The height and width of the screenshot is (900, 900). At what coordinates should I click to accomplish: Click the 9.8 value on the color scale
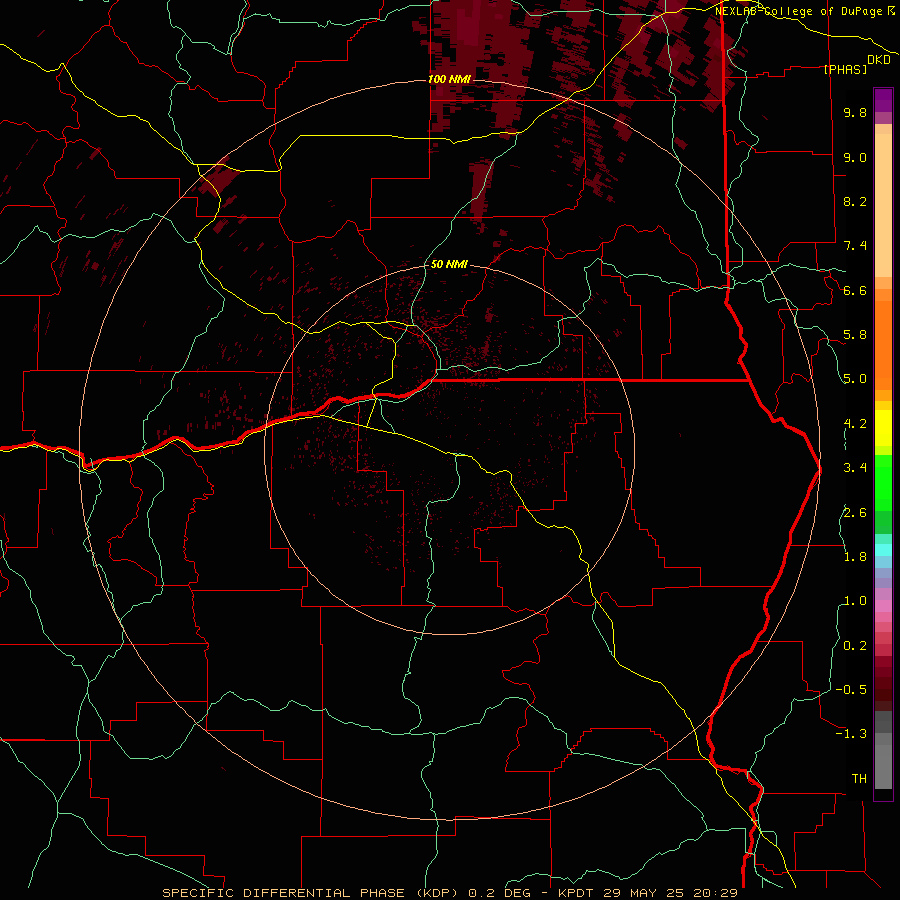(855, 112)
